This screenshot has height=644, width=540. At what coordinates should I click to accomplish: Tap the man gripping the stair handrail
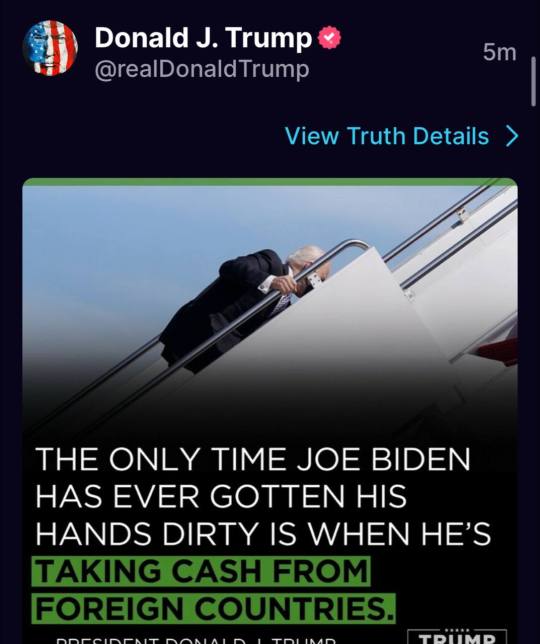[242, 306]
